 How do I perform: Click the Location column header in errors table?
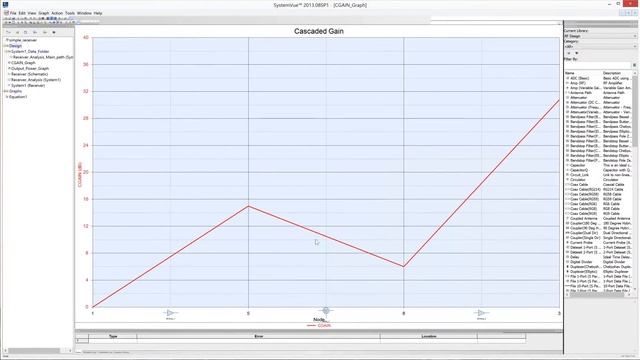point(429,336)
